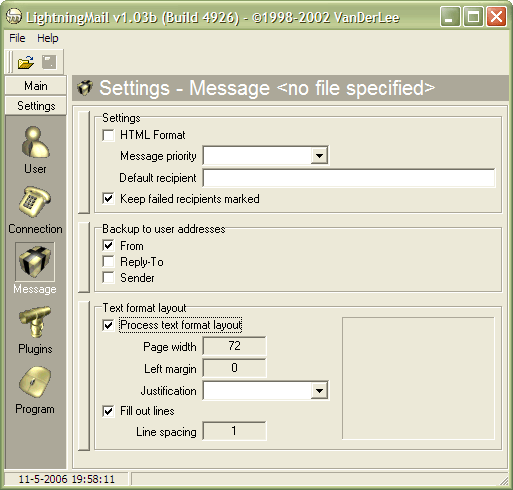The width and height of the screenshot is (513, 490).
Task: Open the Message priority dropdown
Action: point(319,156)
